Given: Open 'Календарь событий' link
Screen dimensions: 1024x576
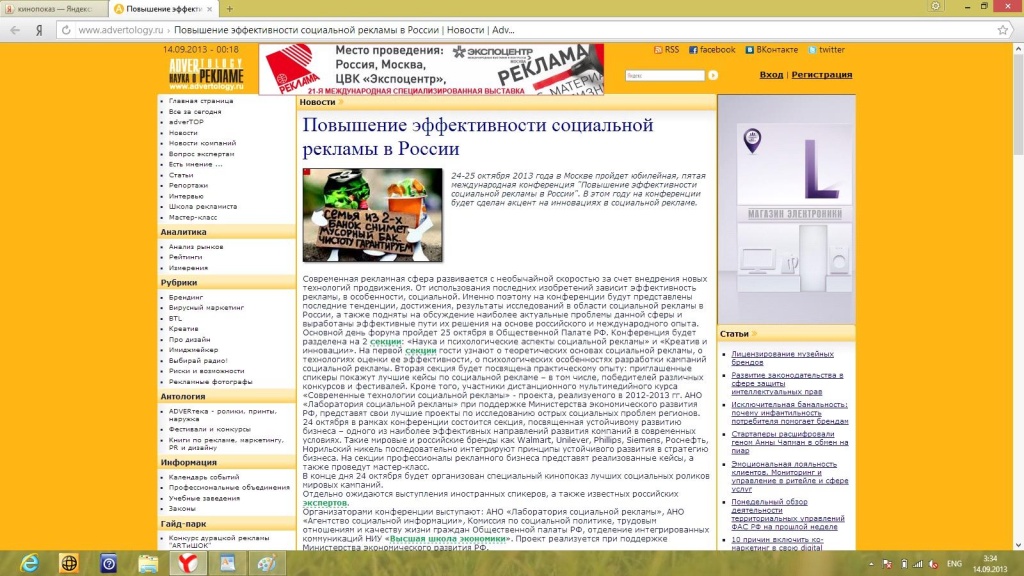Looking at the screenshot, I should 204,477.
